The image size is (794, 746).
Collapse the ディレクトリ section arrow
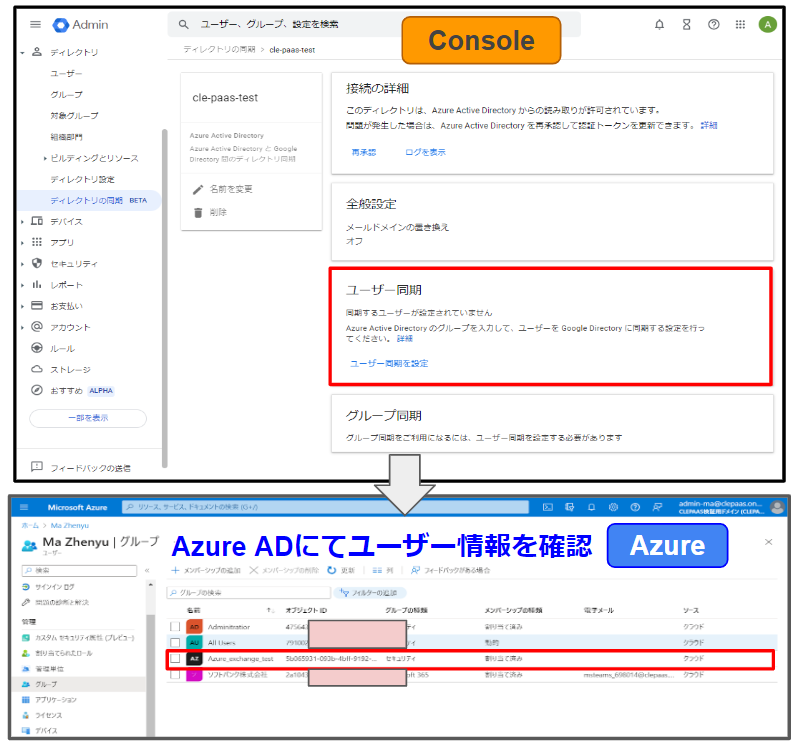[x=22, y=53]
